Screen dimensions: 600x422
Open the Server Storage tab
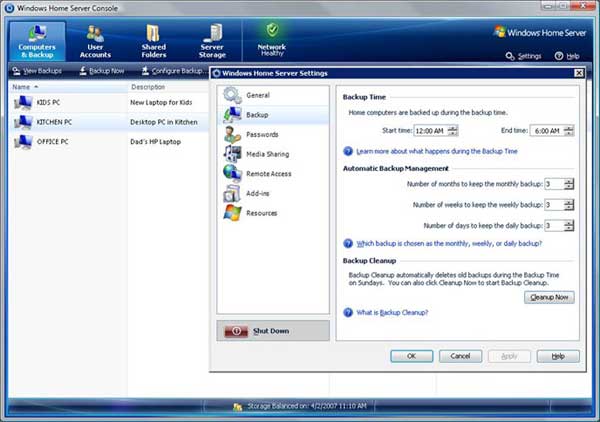212,41
